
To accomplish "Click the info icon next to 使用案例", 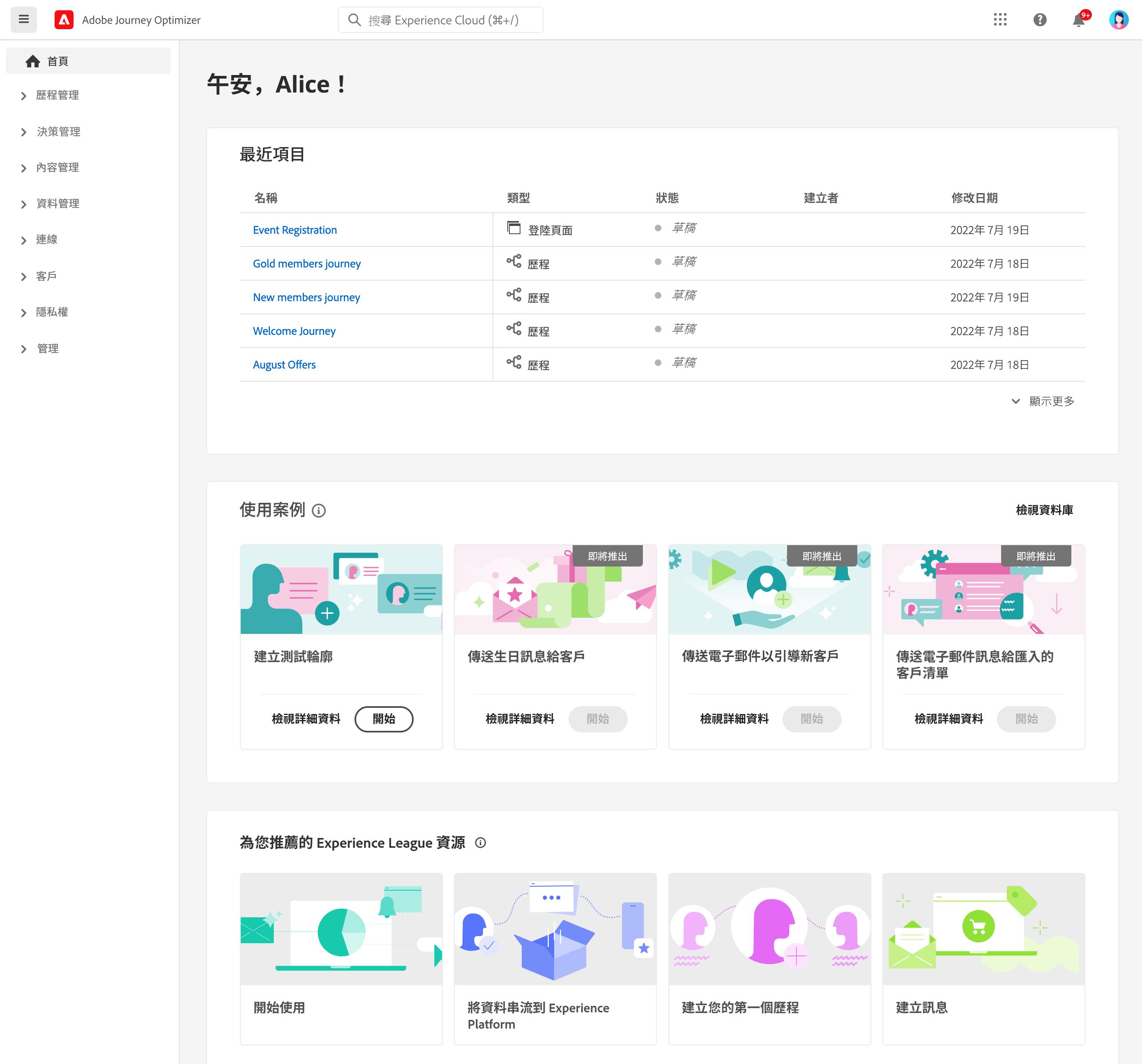I will tap(319, 510).
